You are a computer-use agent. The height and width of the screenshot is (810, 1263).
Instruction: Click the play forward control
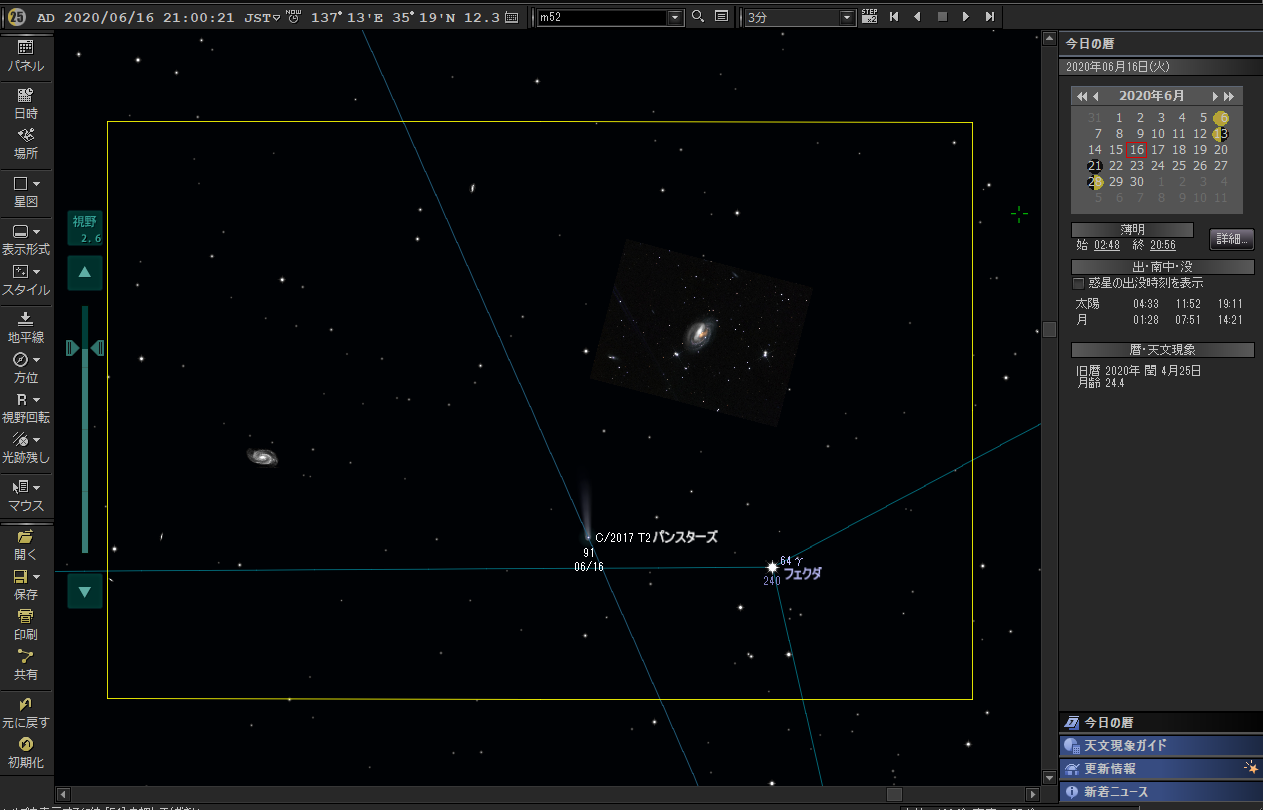965,17
